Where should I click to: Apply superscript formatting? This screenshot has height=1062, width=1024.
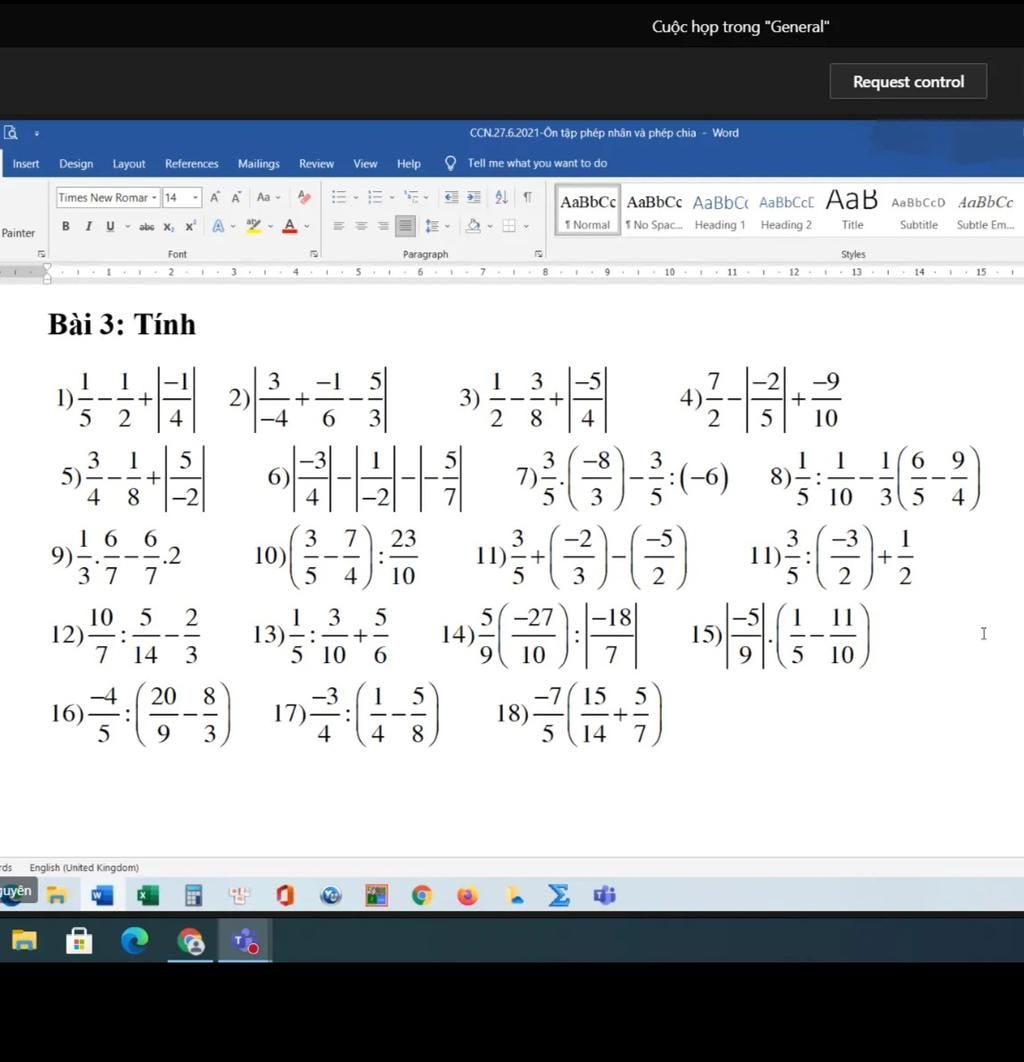pyautogui.click(x=191, y=226)
